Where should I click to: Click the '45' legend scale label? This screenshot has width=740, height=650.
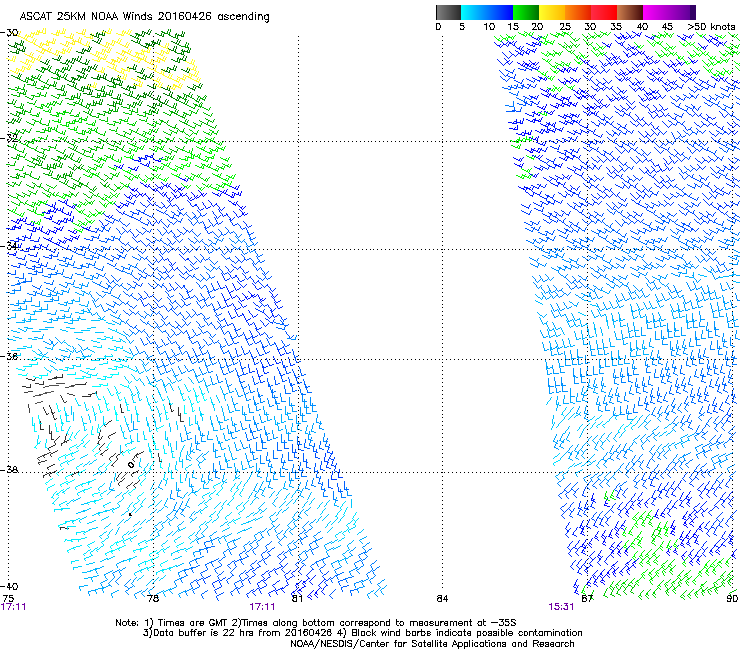point(667,26)
